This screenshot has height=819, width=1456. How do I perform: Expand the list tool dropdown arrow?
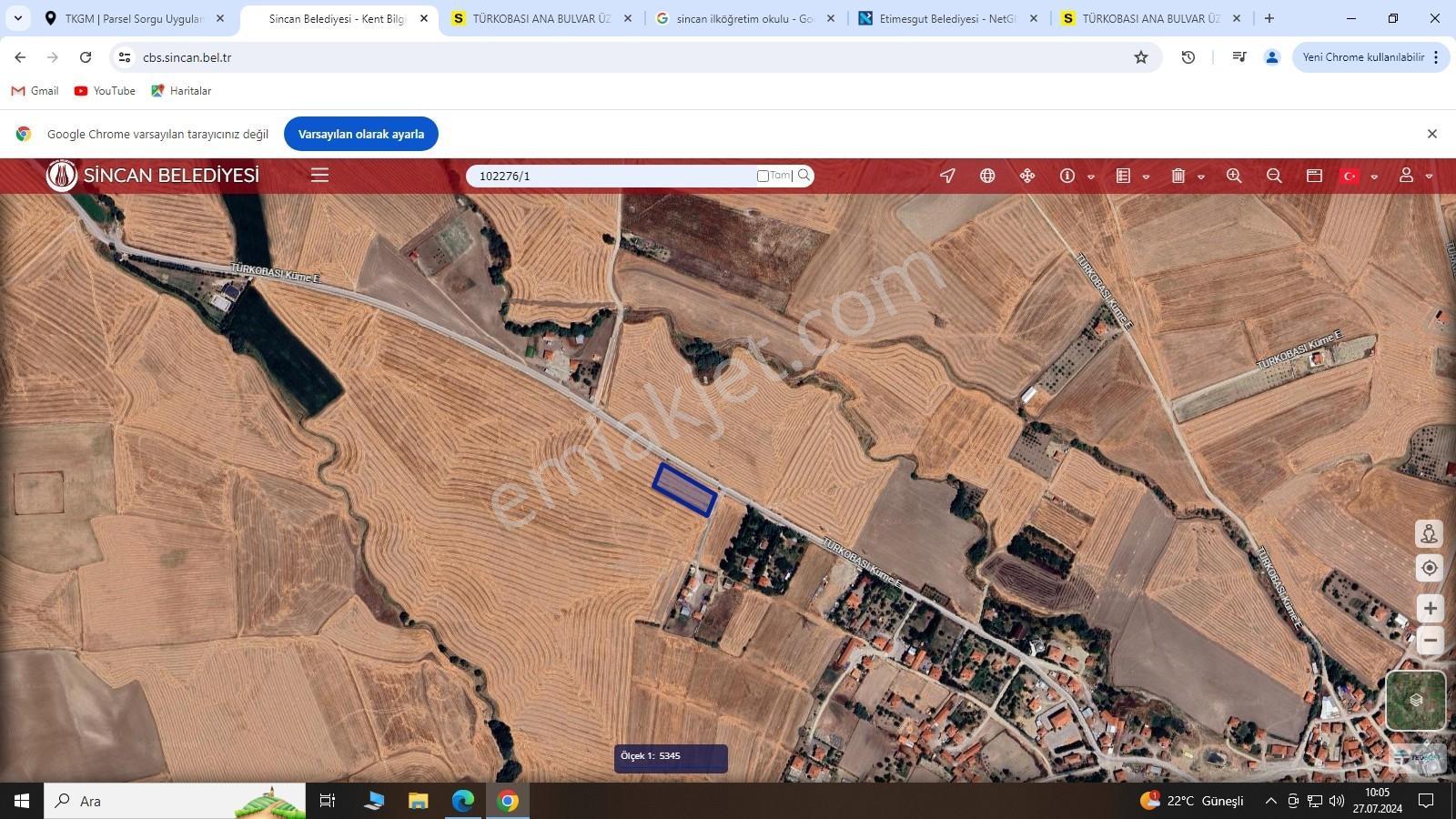coord(1146,177)
